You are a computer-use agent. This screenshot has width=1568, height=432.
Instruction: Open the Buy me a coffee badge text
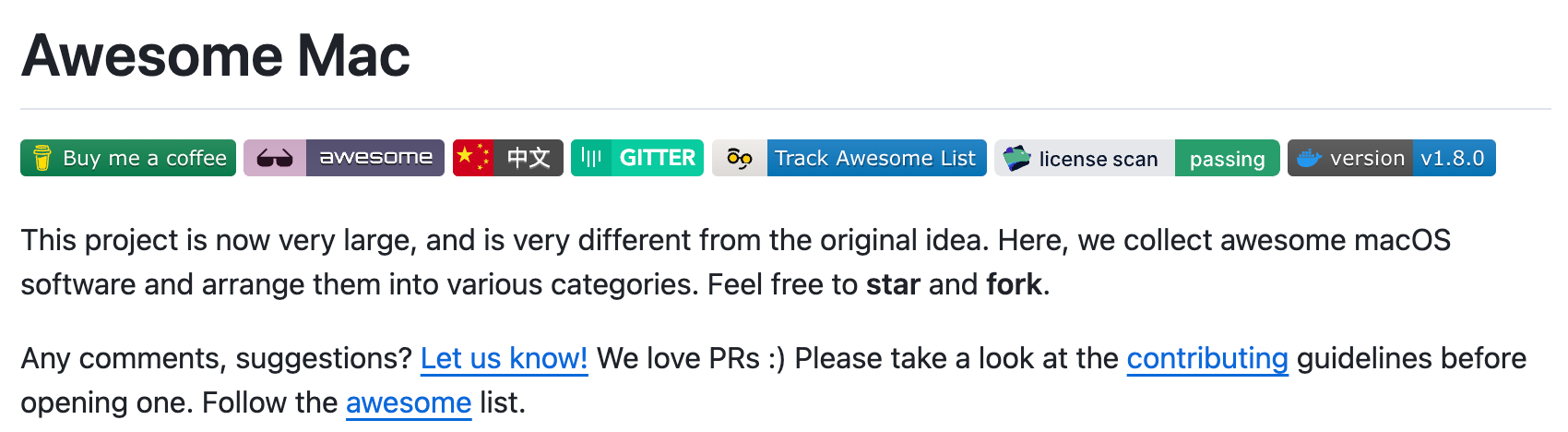tap(145, 158)
